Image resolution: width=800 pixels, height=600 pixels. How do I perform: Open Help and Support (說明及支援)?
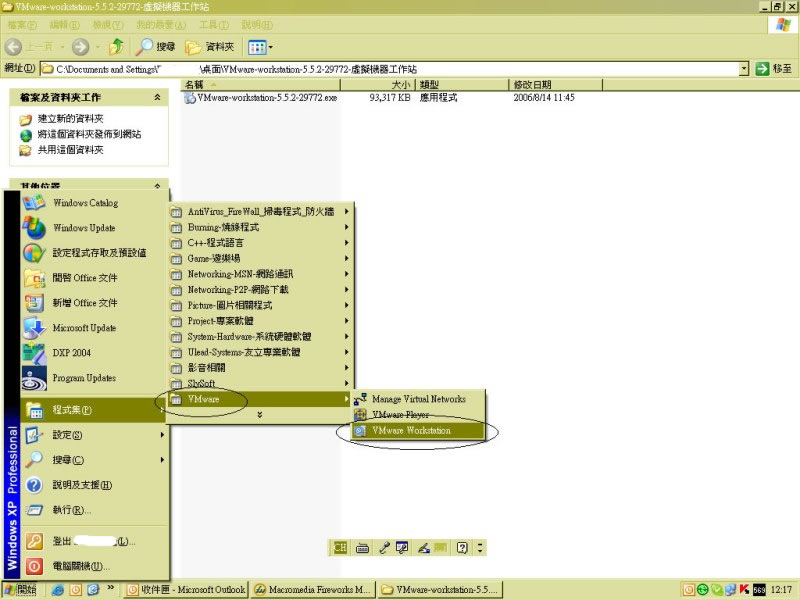(94, 485)
